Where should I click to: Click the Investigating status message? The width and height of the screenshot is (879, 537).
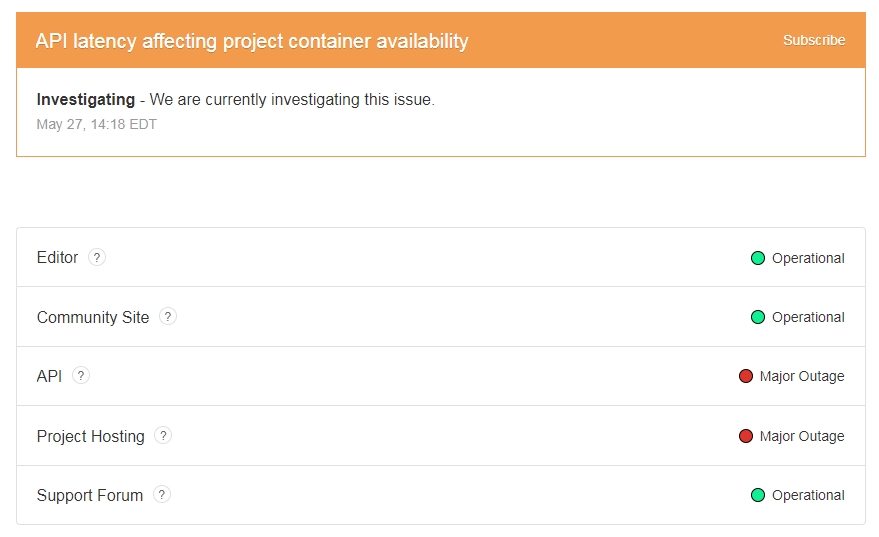[x=236, y=100]
